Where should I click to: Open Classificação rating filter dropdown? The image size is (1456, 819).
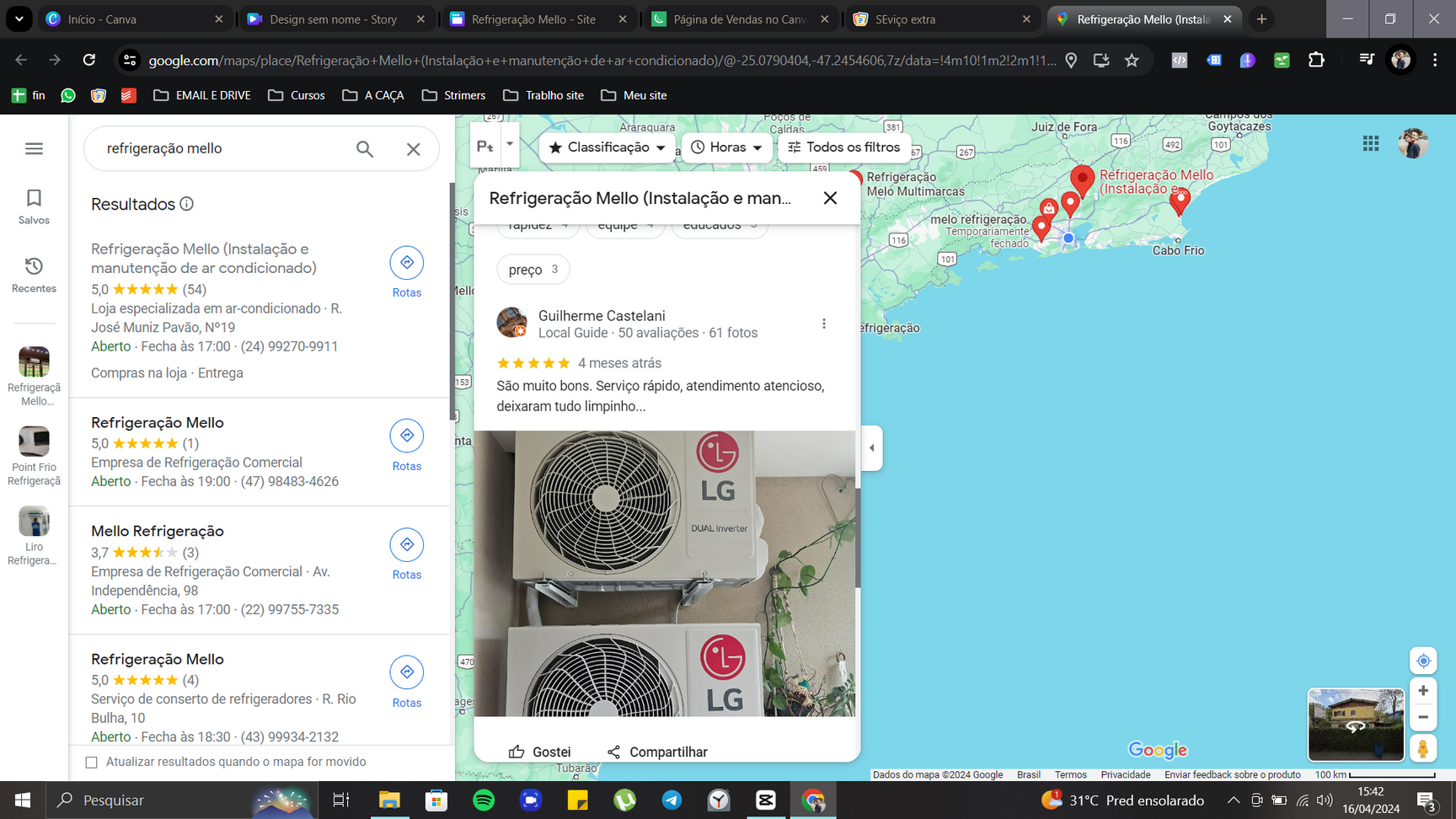click(x=607, y=147)
